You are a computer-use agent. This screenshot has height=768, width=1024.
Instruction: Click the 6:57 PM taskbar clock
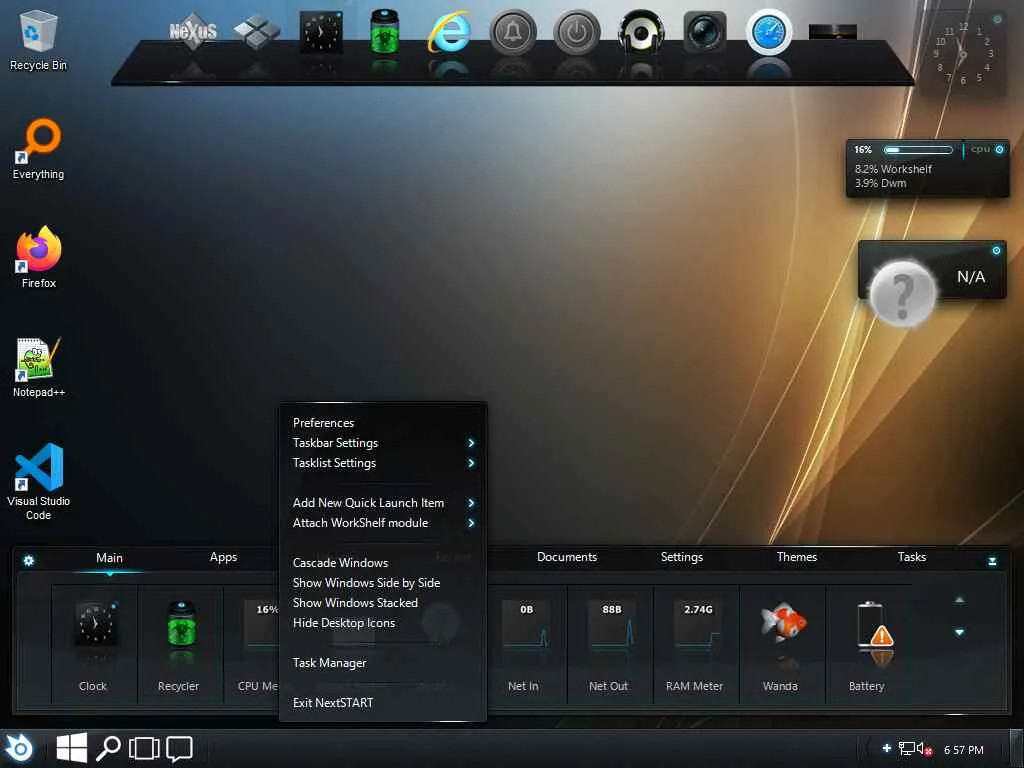[964, 750]
